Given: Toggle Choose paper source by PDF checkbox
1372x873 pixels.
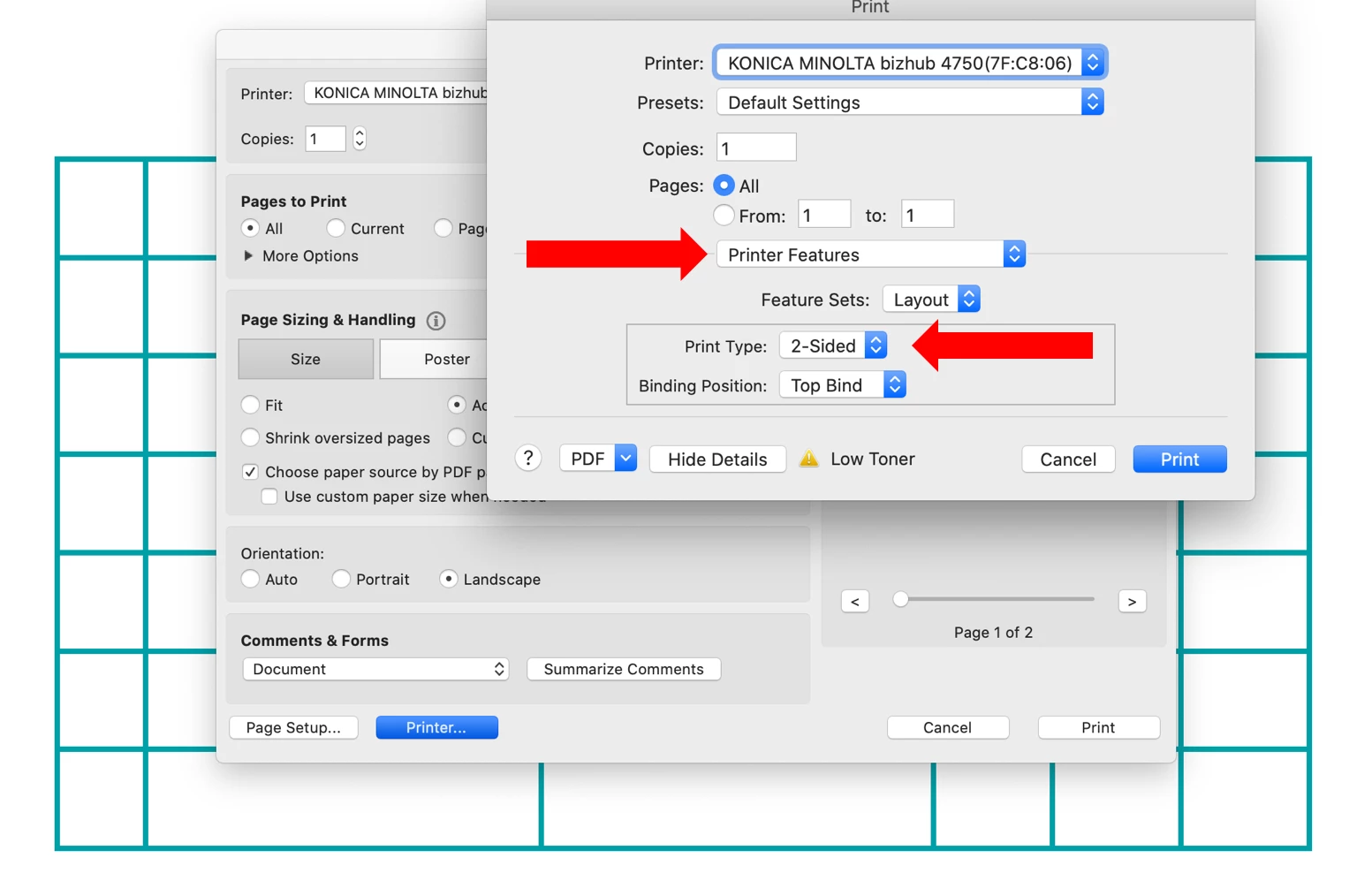Looking at the screenshot, I should coord(250,472).
